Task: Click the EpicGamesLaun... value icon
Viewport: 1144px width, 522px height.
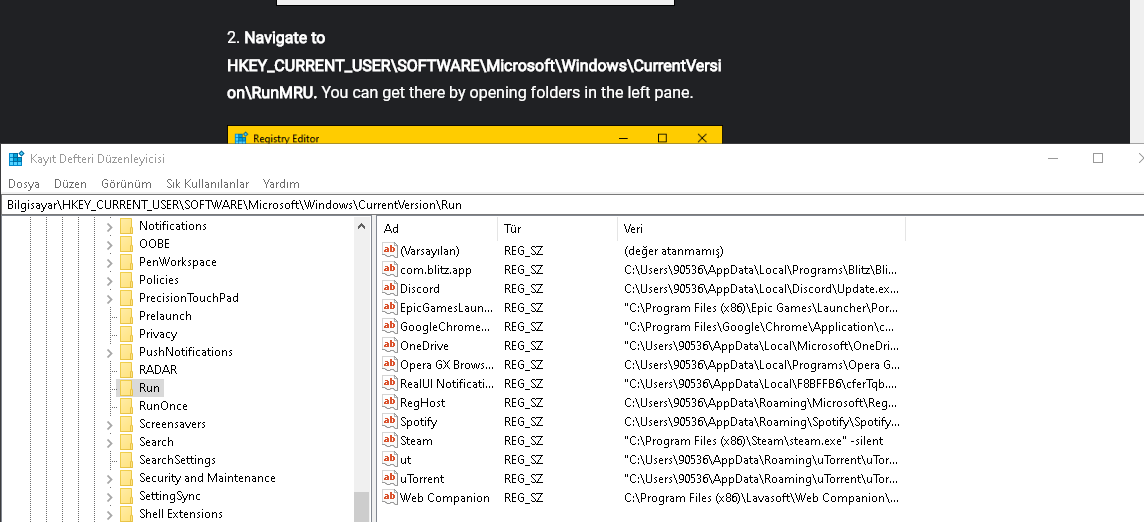Action: point(390,307)
